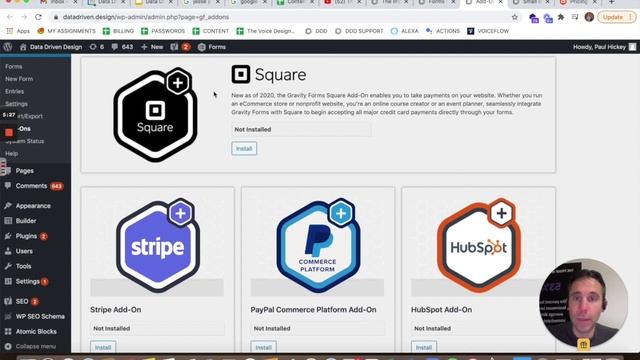Click the Yoast icon with 2 badge

[180, 47]
